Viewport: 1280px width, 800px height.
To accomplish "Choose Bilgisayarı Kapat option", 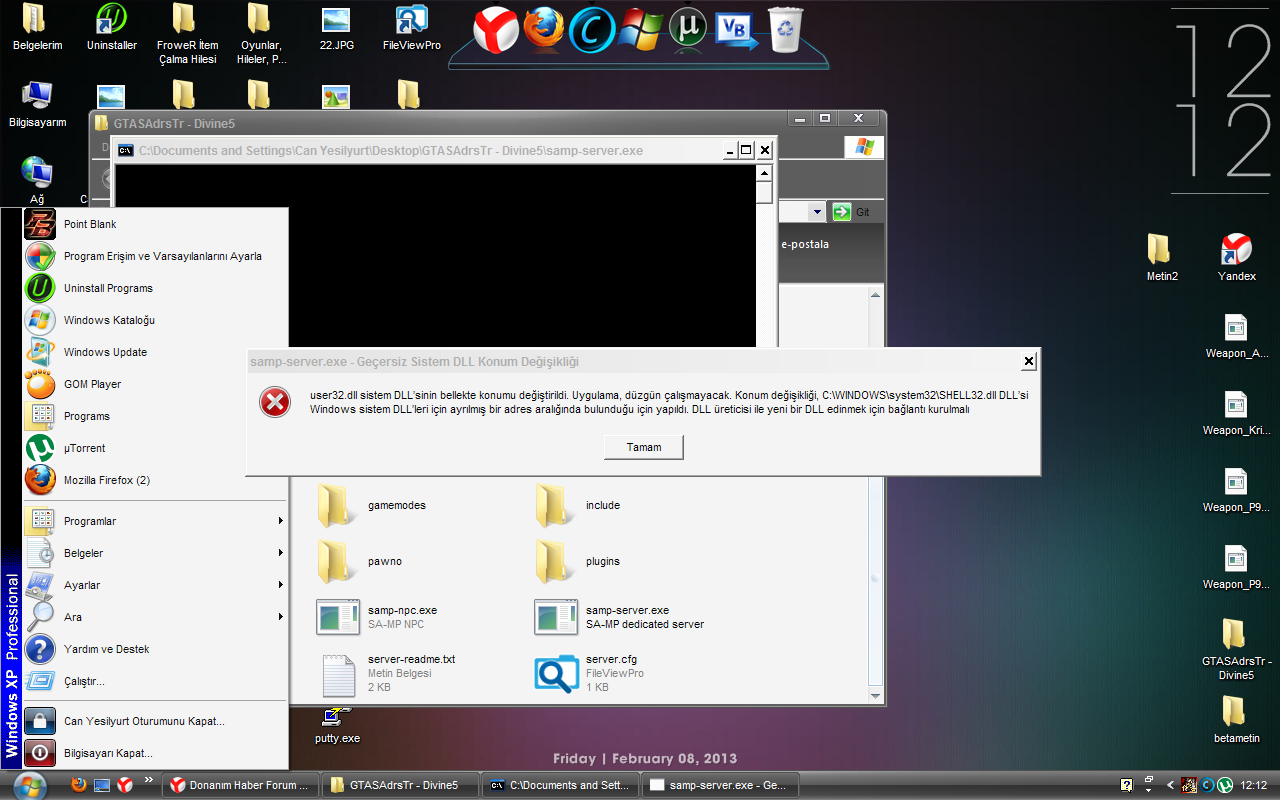I will coord(155,753).
